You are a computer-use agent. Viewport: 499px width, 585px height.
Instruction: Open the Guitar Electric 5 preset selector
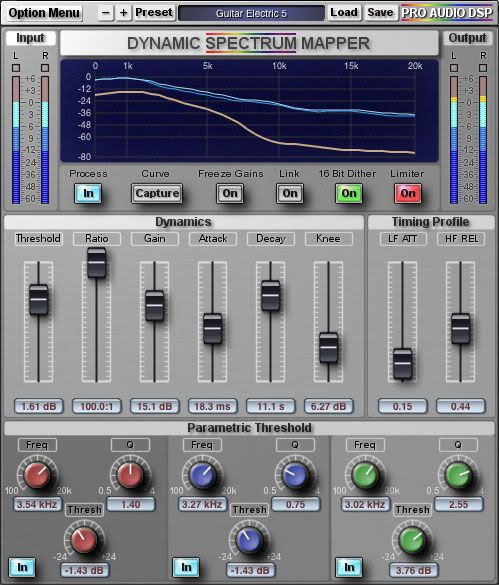click(251, 13)
